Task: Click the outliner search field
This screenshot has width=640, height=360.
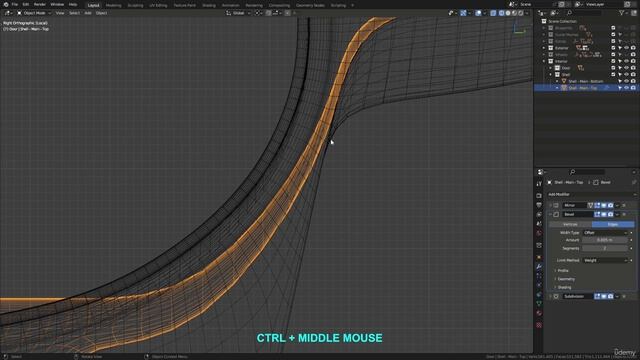Action: click(584, 13)
